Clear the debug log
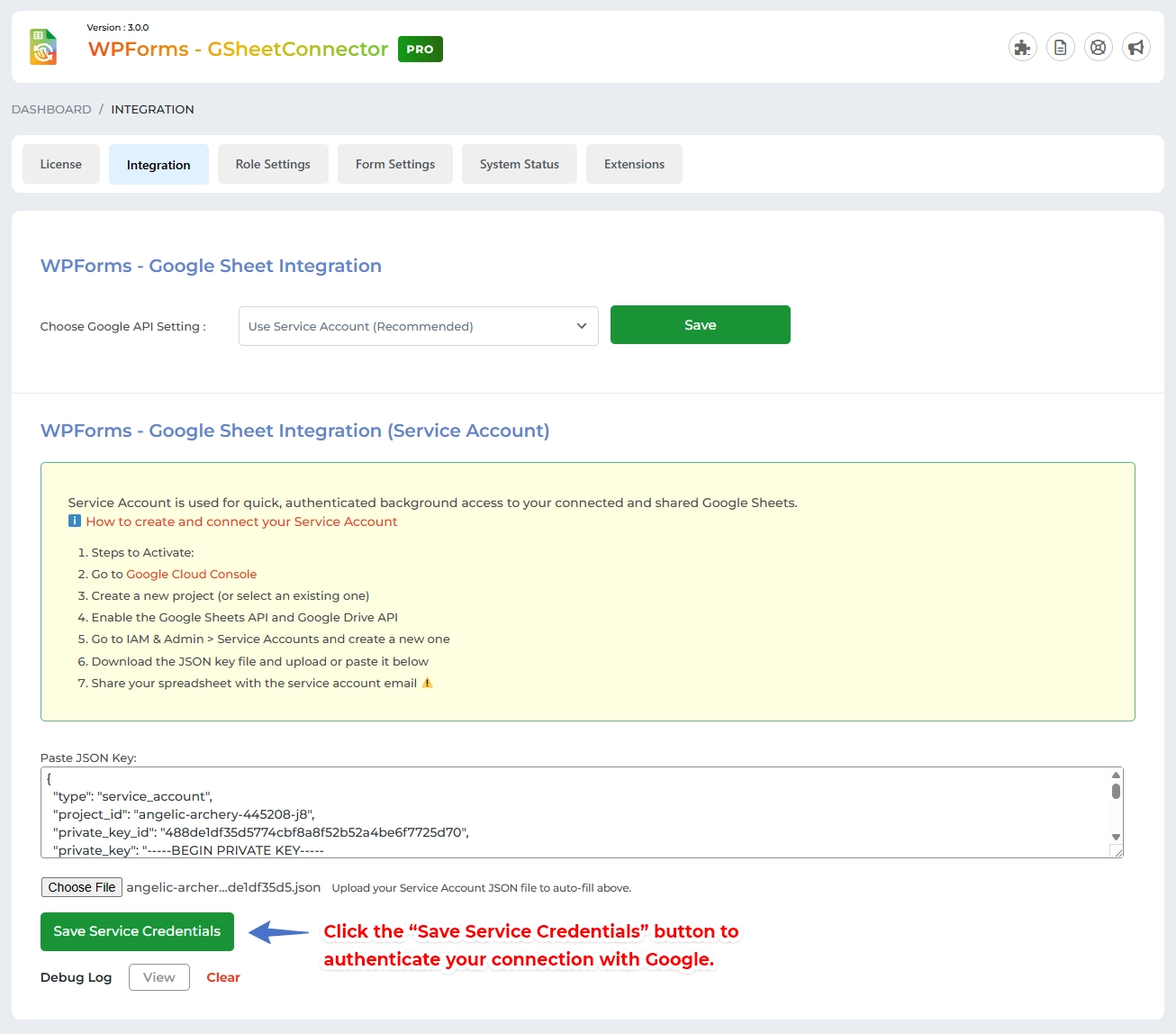The width and height of the screenshot is (1176, 1034). [x=223, y=977]
